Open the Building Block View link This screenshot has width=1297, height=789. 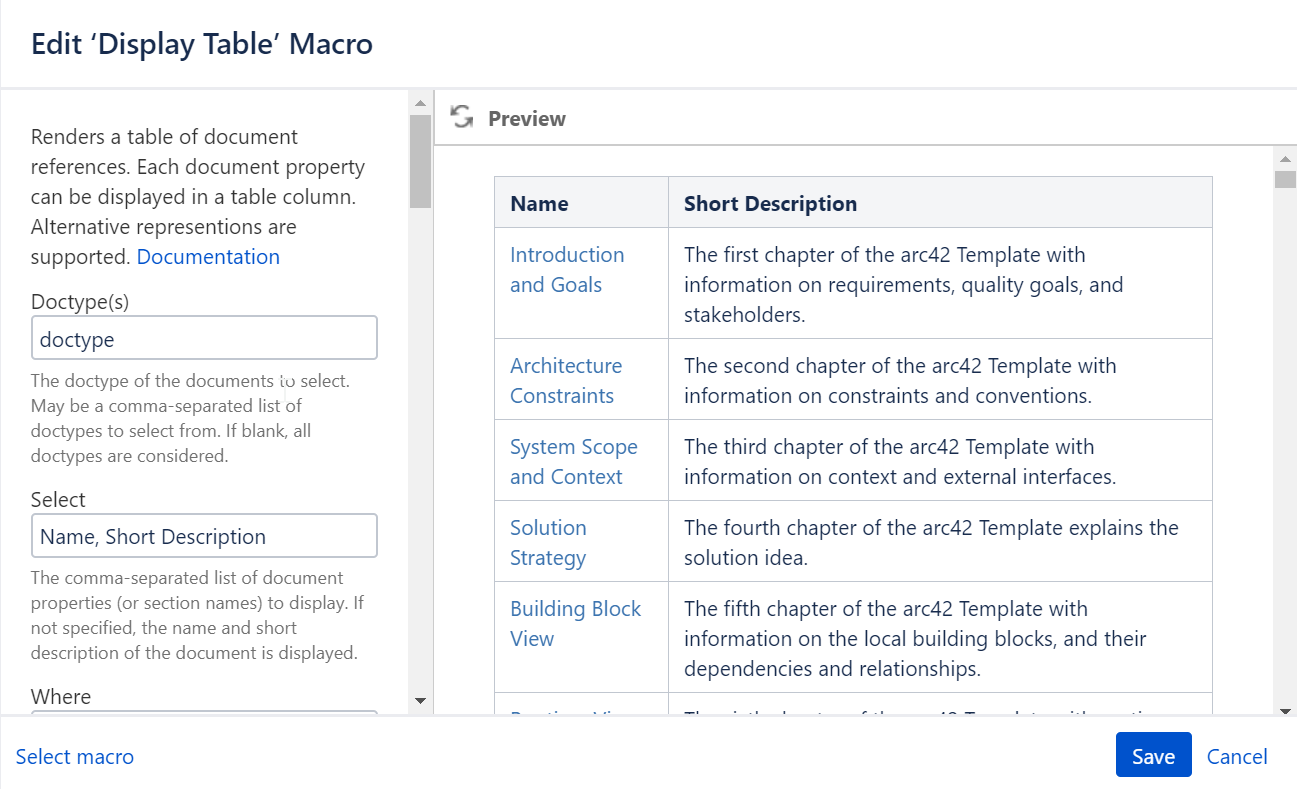click(x=575, y=623)
